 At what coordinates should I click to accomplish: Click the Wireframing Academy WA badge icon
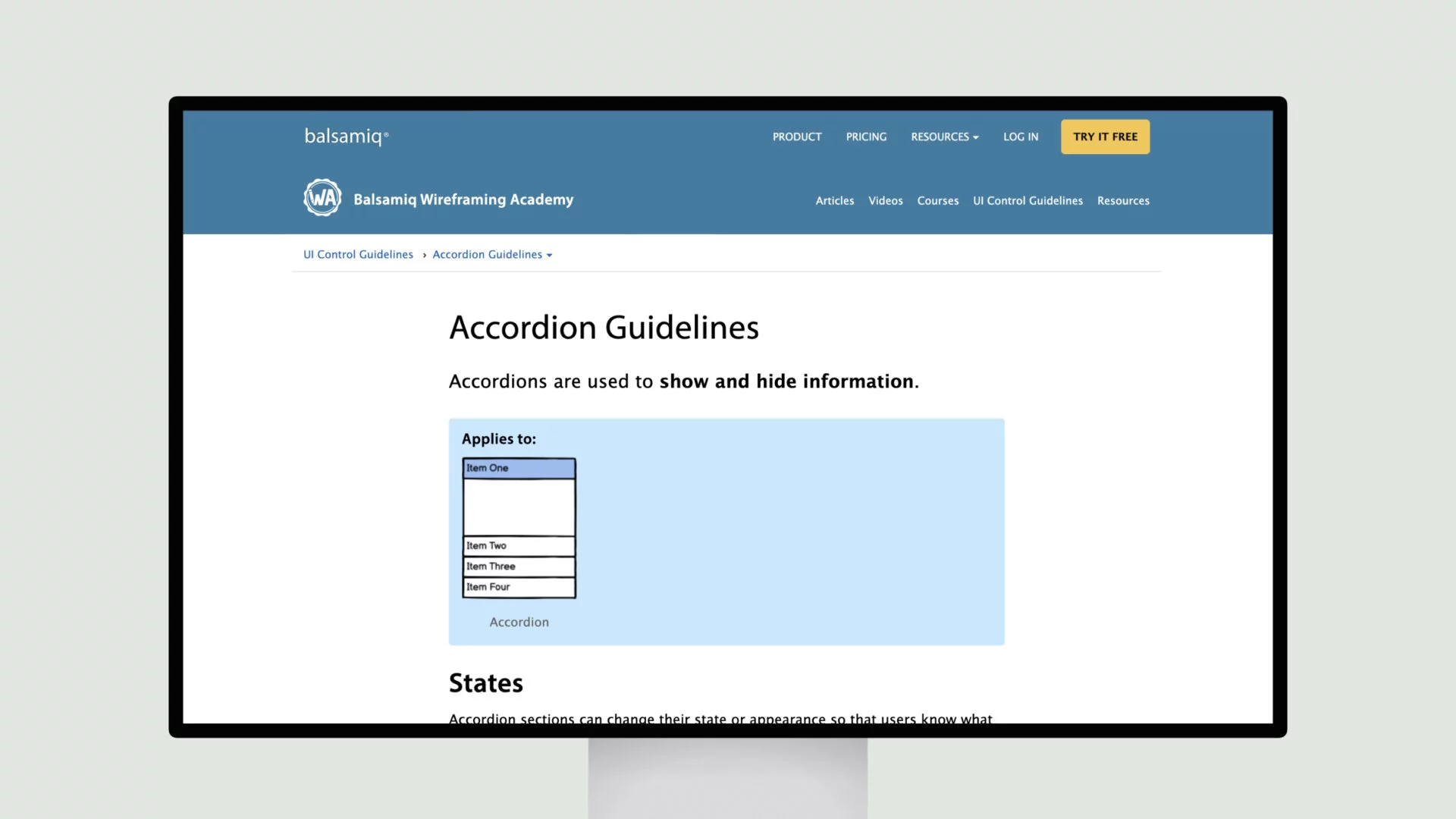(x=322, y=198)
